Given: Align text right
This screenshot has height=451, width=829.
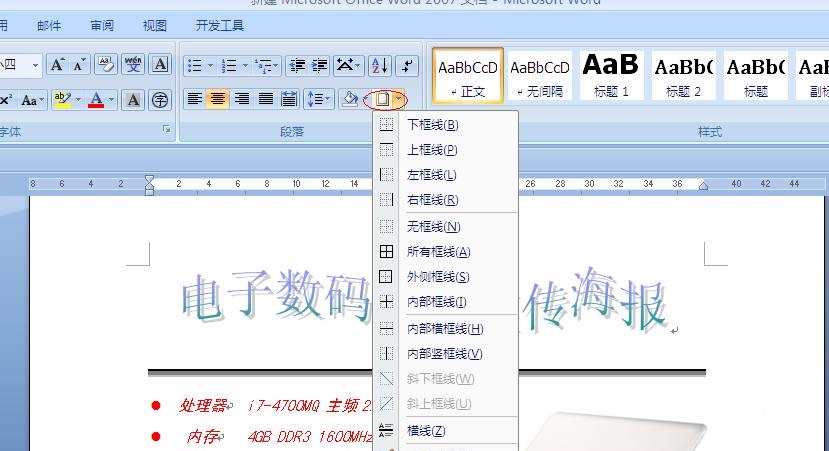Looking at the screenshot, I should pos(242,99).
